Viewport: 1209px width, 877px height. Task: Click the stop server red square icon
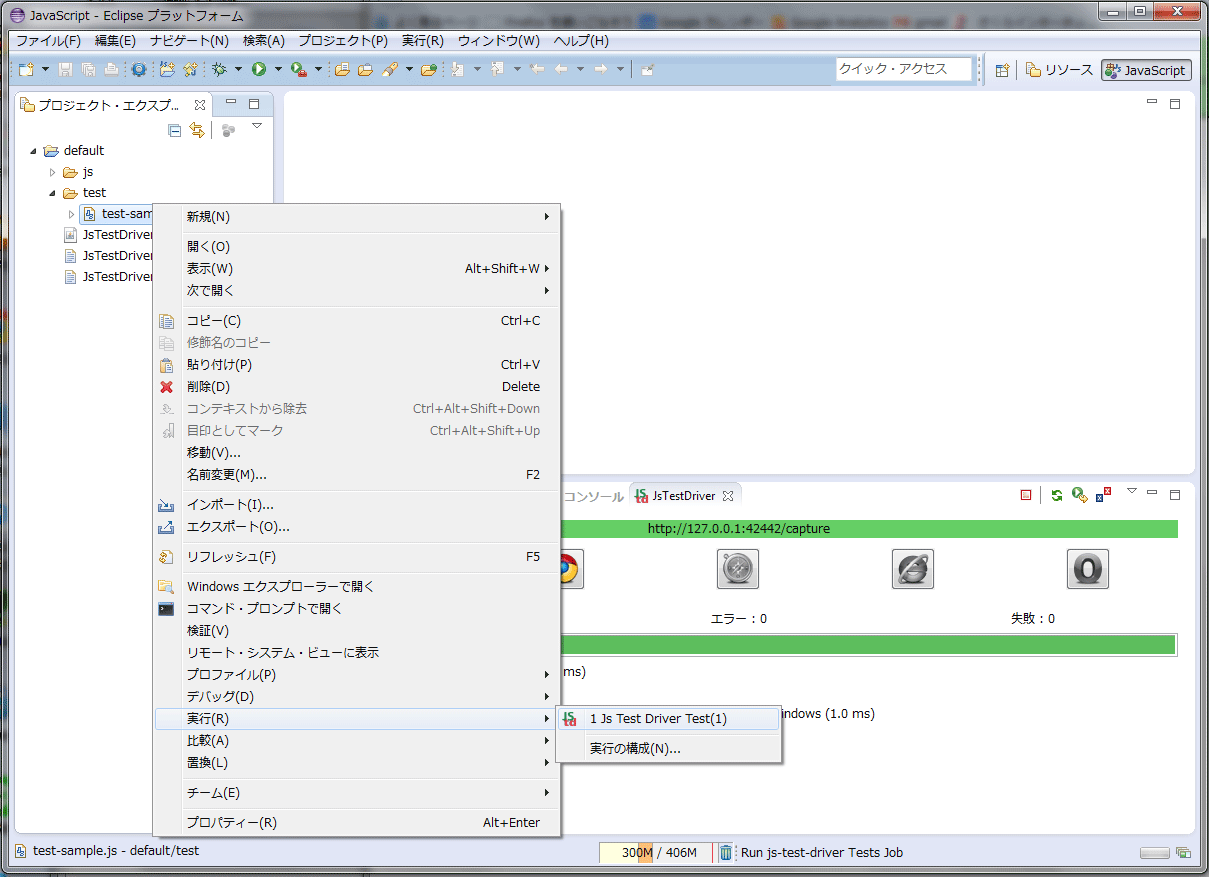point(1026,495)
